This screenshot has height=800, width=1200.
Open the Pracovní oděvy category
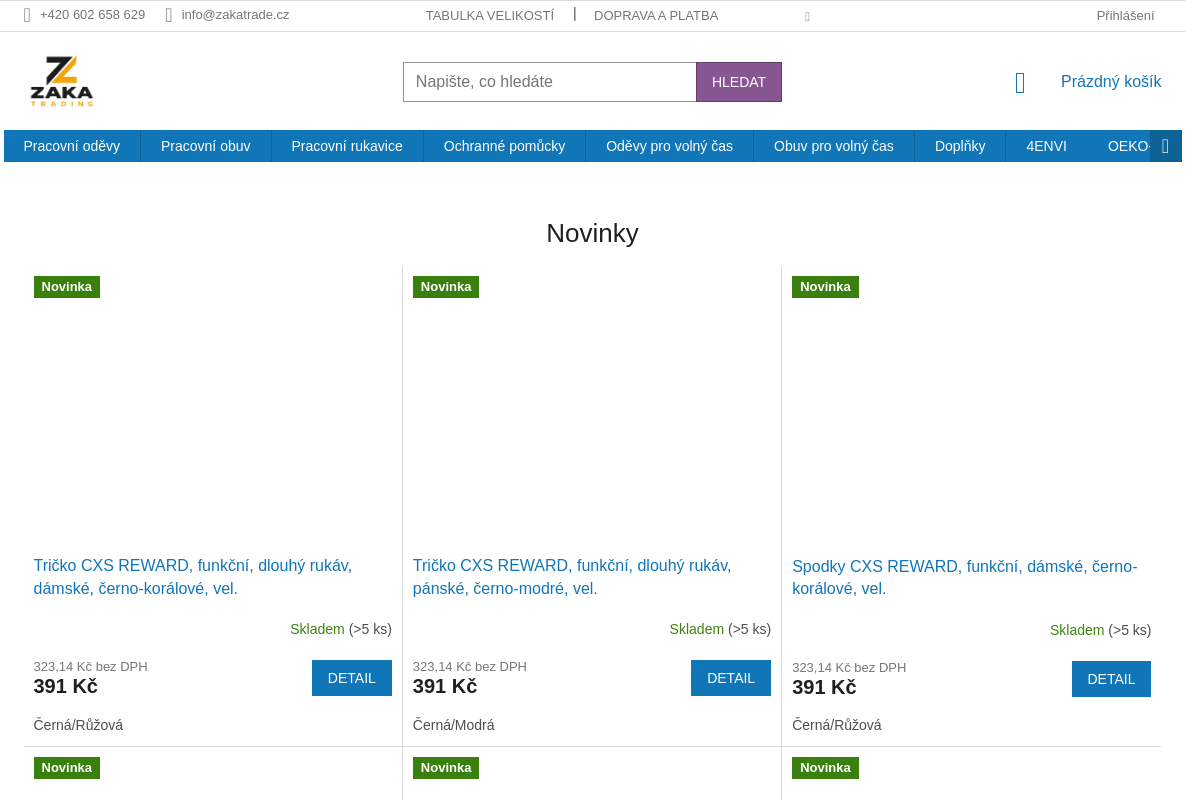tap(72, 146)
